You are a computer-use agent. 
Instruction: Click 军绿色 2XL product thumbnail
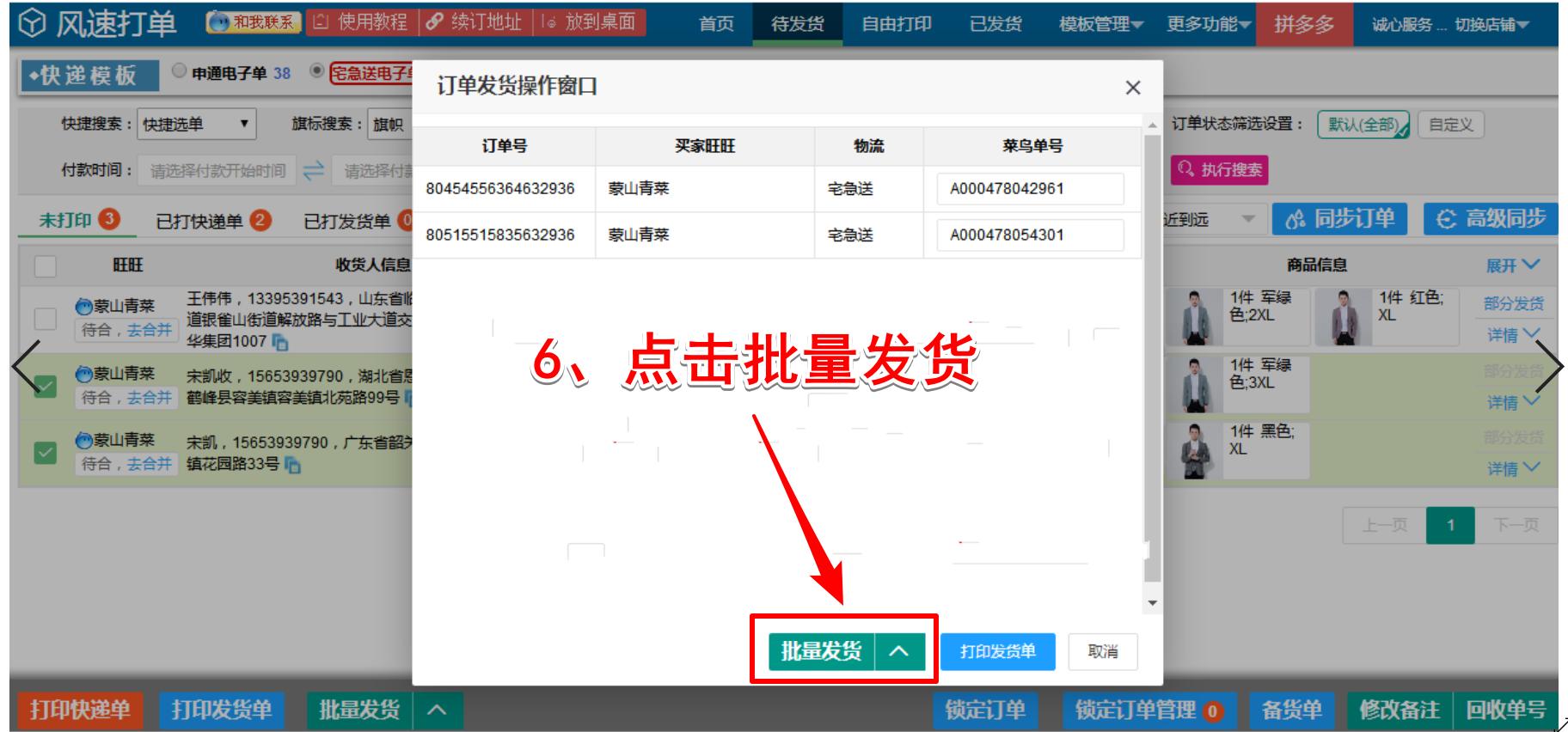click(1195, 317)
